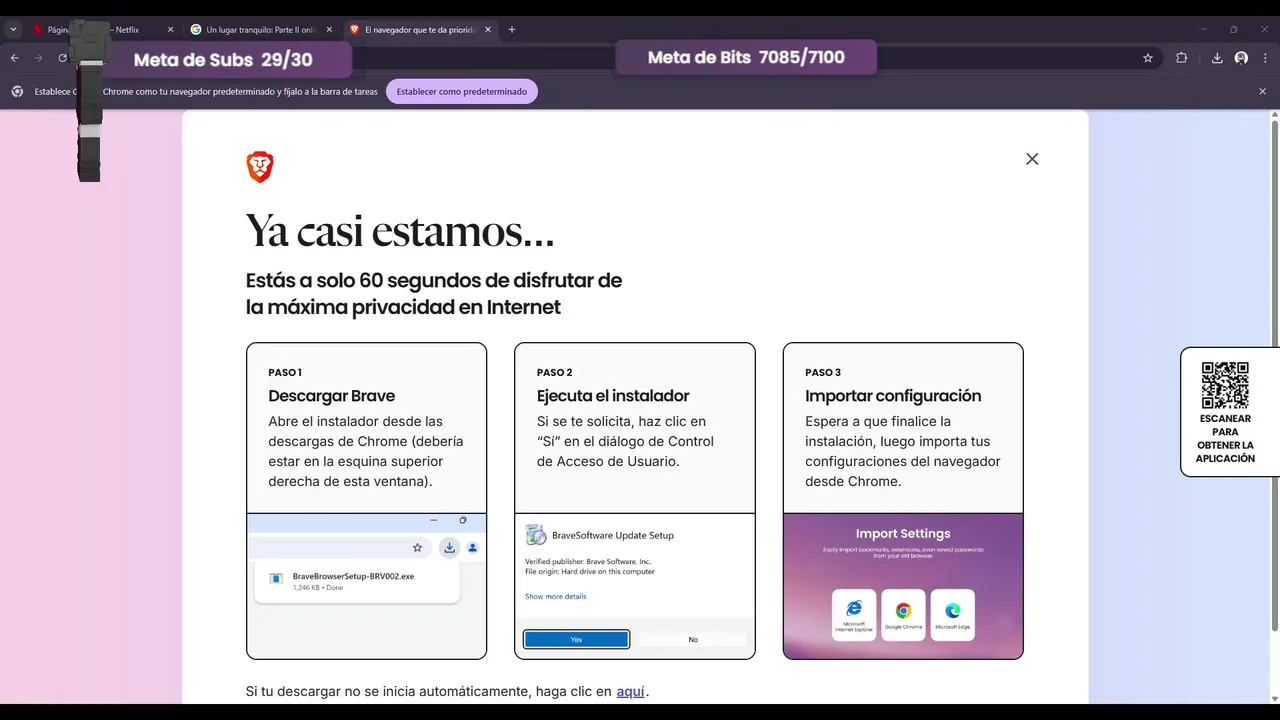
Task: Click the 'aquí' download link
Action: [631, 691]
